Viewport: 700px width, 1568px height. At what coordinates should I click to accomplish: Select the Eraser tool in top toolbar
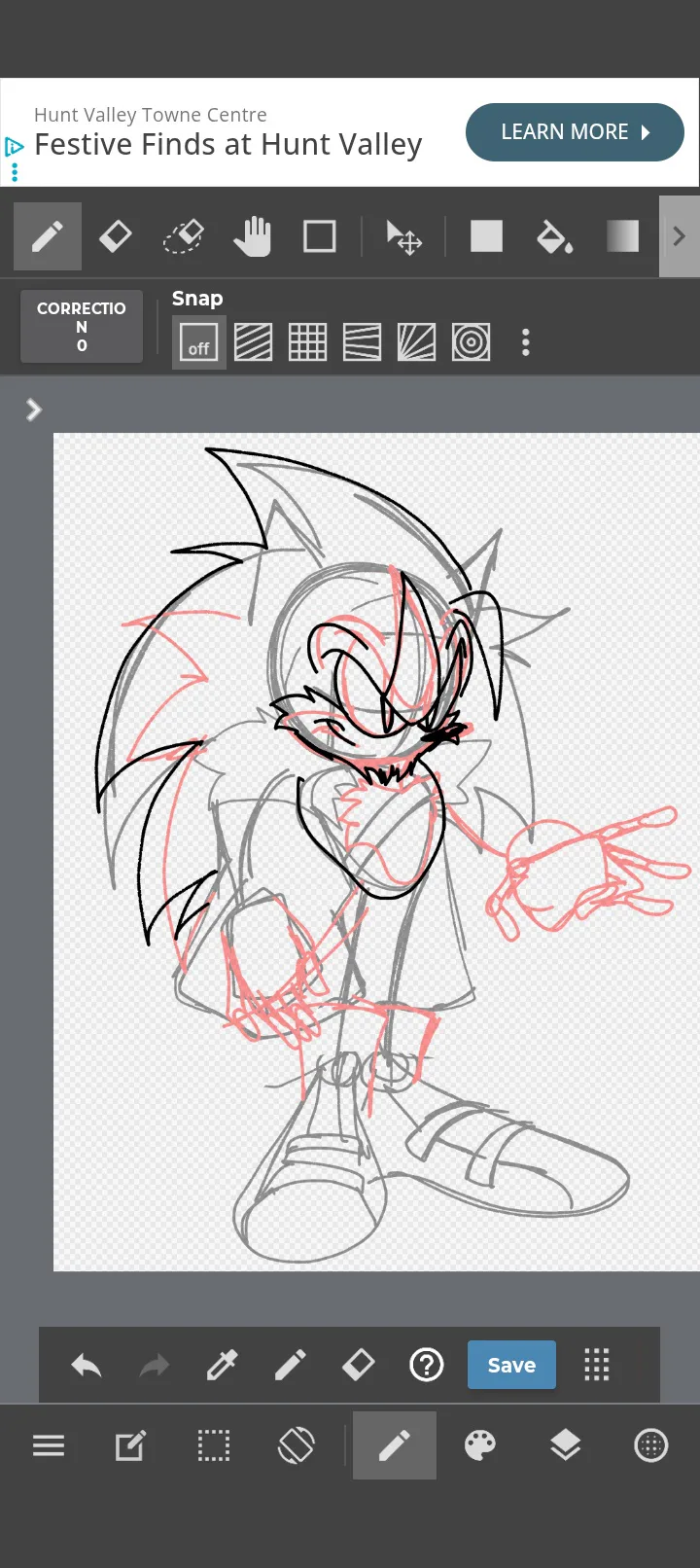(x=116, y=236)
